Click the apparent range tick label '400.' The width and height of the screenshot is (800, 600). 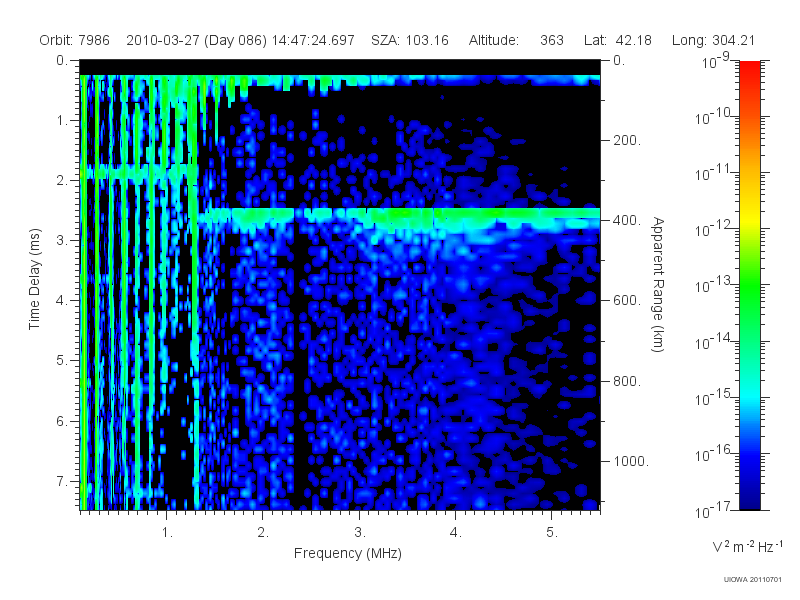627,220
